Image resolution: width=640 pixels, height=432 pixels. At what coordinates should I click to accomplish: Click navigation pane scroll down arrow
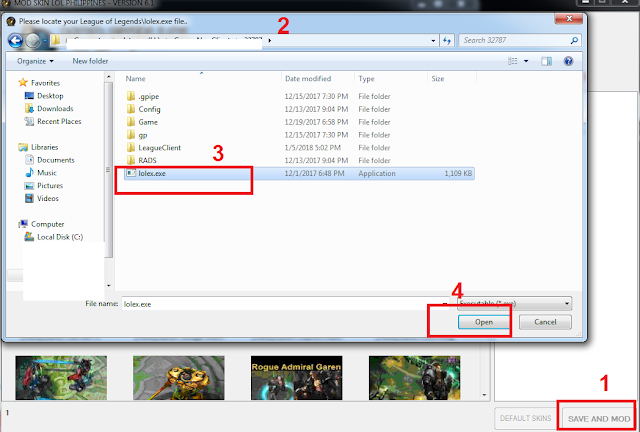109,285
